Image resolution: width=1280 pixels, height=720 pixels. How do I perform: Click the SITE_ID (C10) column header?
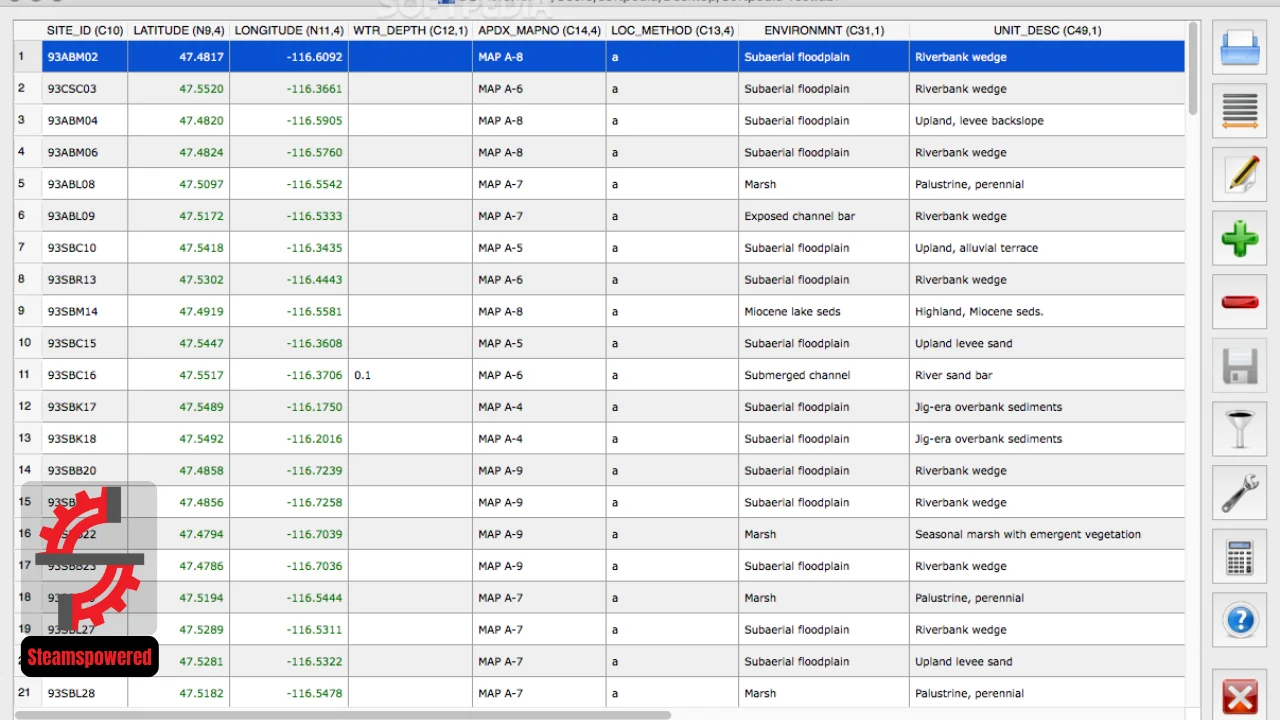85,31
